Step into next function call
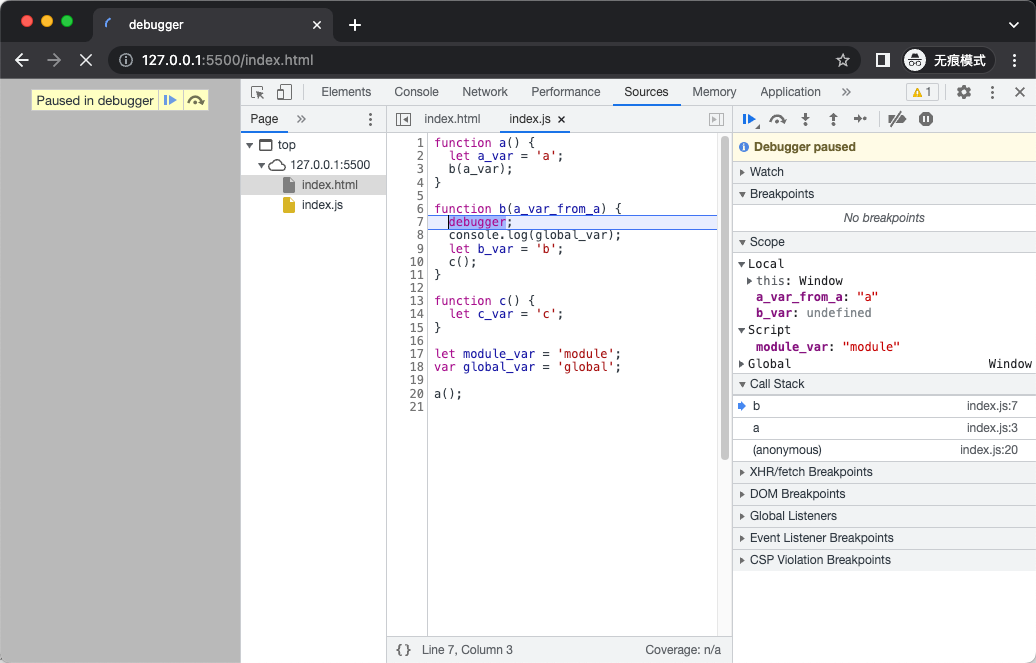Image resolution: width=1036 pixels, height=663 pixels. (805, 120)
